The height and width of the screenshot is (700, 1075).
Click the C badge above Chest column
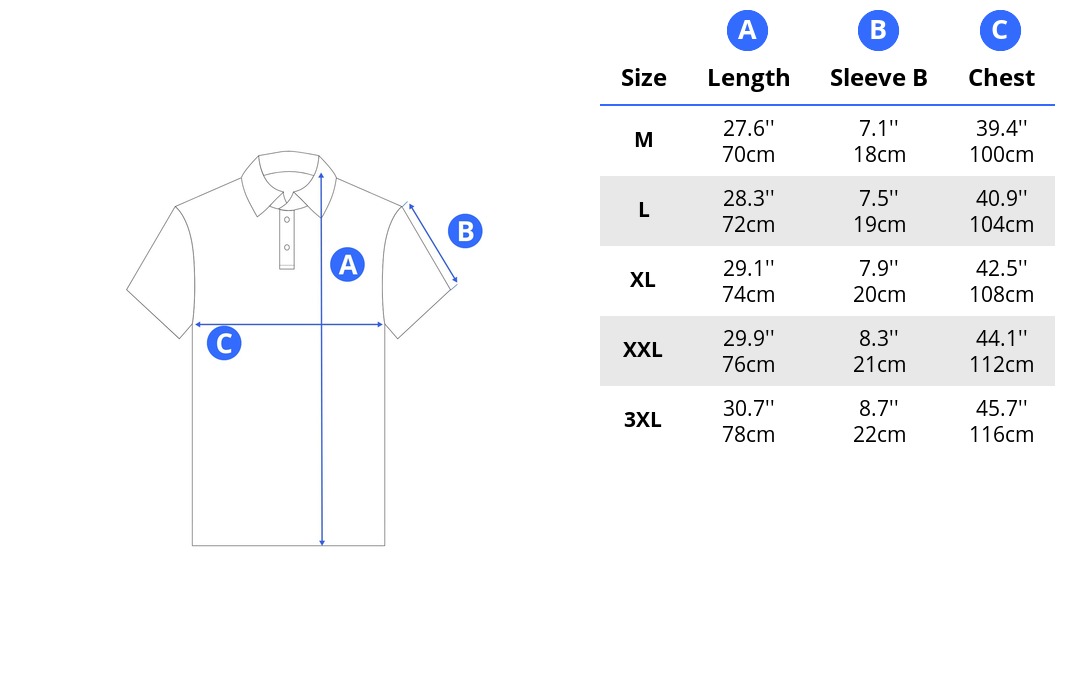tap(1000, 30)
